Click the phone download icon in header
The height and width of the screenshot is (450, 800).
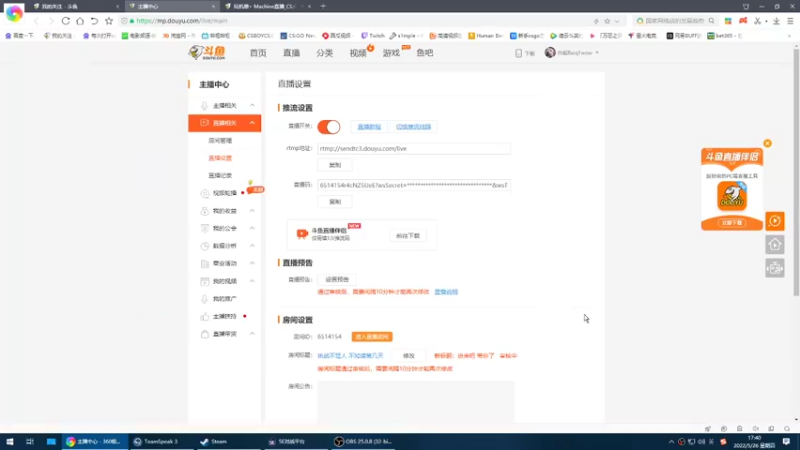pos(518,53)
